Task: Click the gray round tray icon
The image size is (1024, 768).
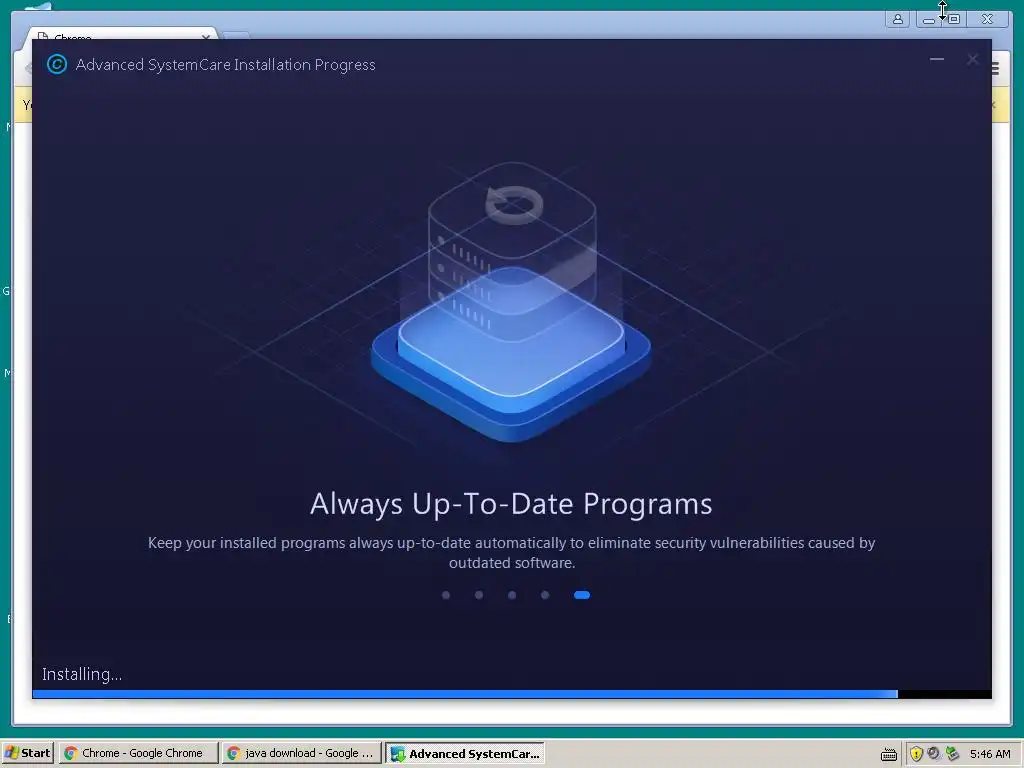Action: point(933,753)
